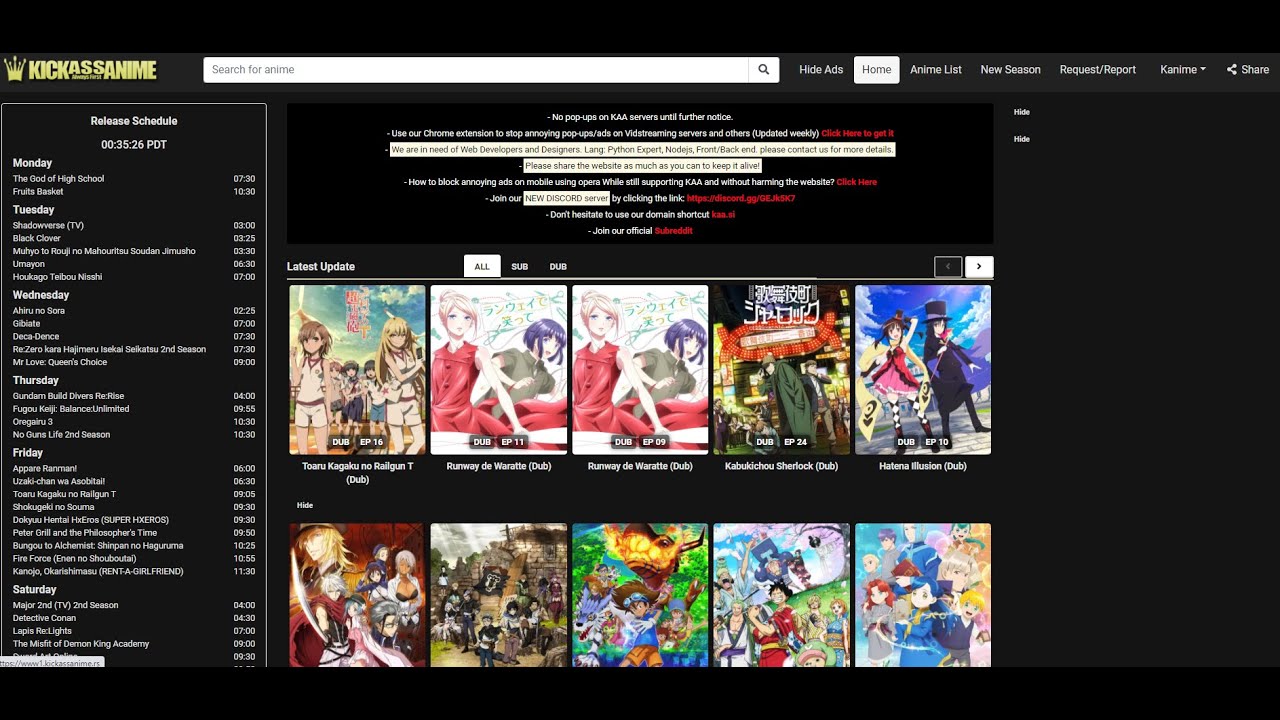The height and width of the screenshot is (720, 1280).
Task: Go to next Latest Update page
Action: pos(979,267)
